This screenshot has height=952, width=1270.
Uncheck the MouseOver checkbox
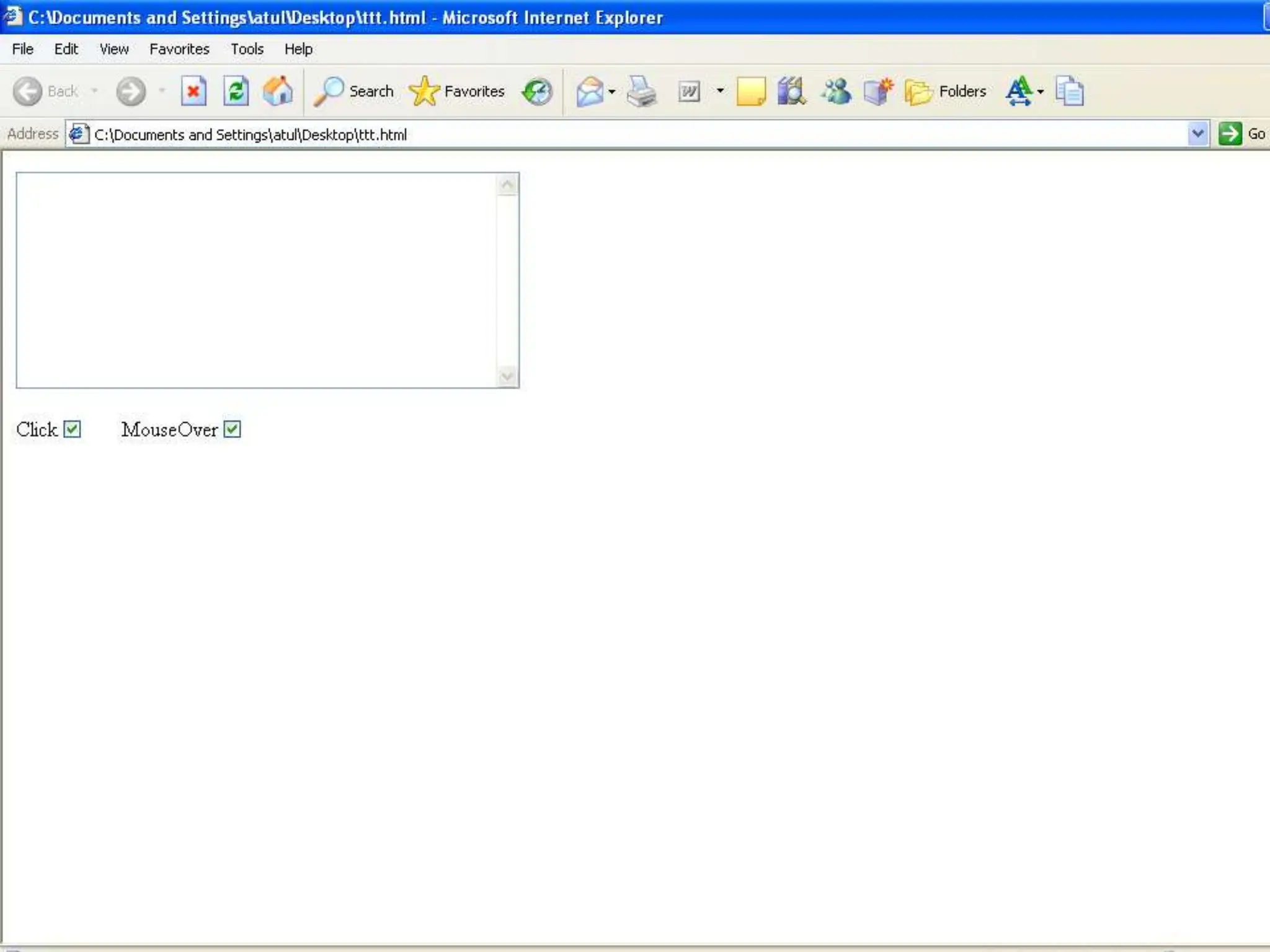(232, 429)
